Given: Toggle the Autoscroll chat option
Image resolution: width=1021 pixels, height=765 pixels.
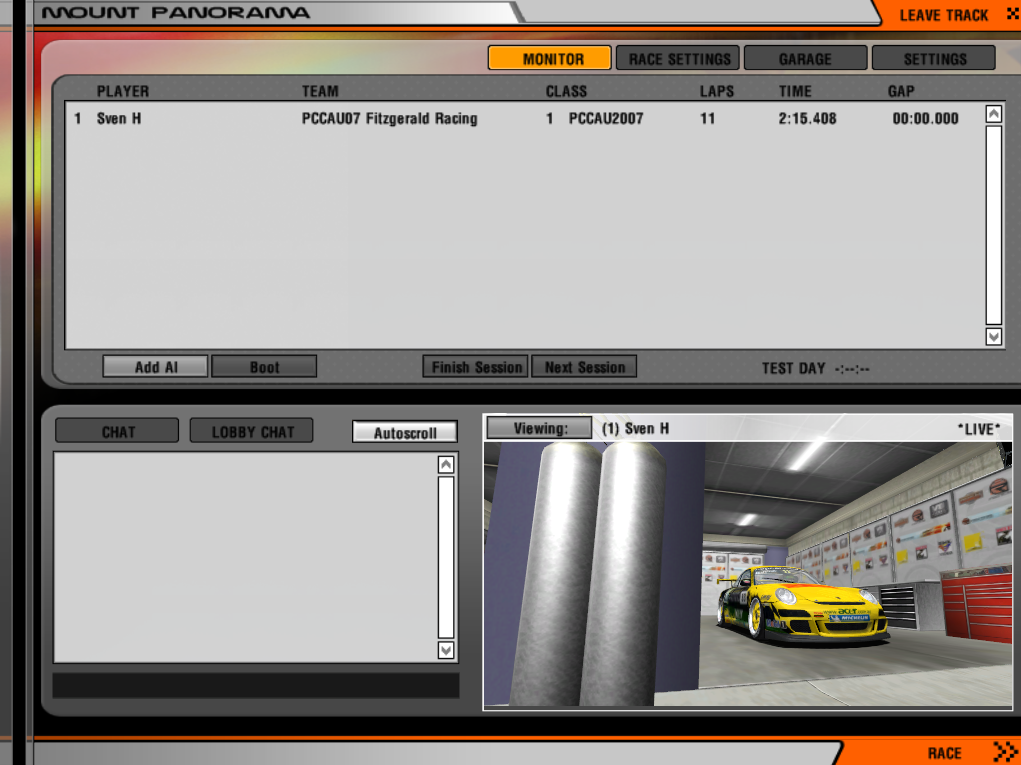Looking at the screenshot, I should click(x=404, y=432).
